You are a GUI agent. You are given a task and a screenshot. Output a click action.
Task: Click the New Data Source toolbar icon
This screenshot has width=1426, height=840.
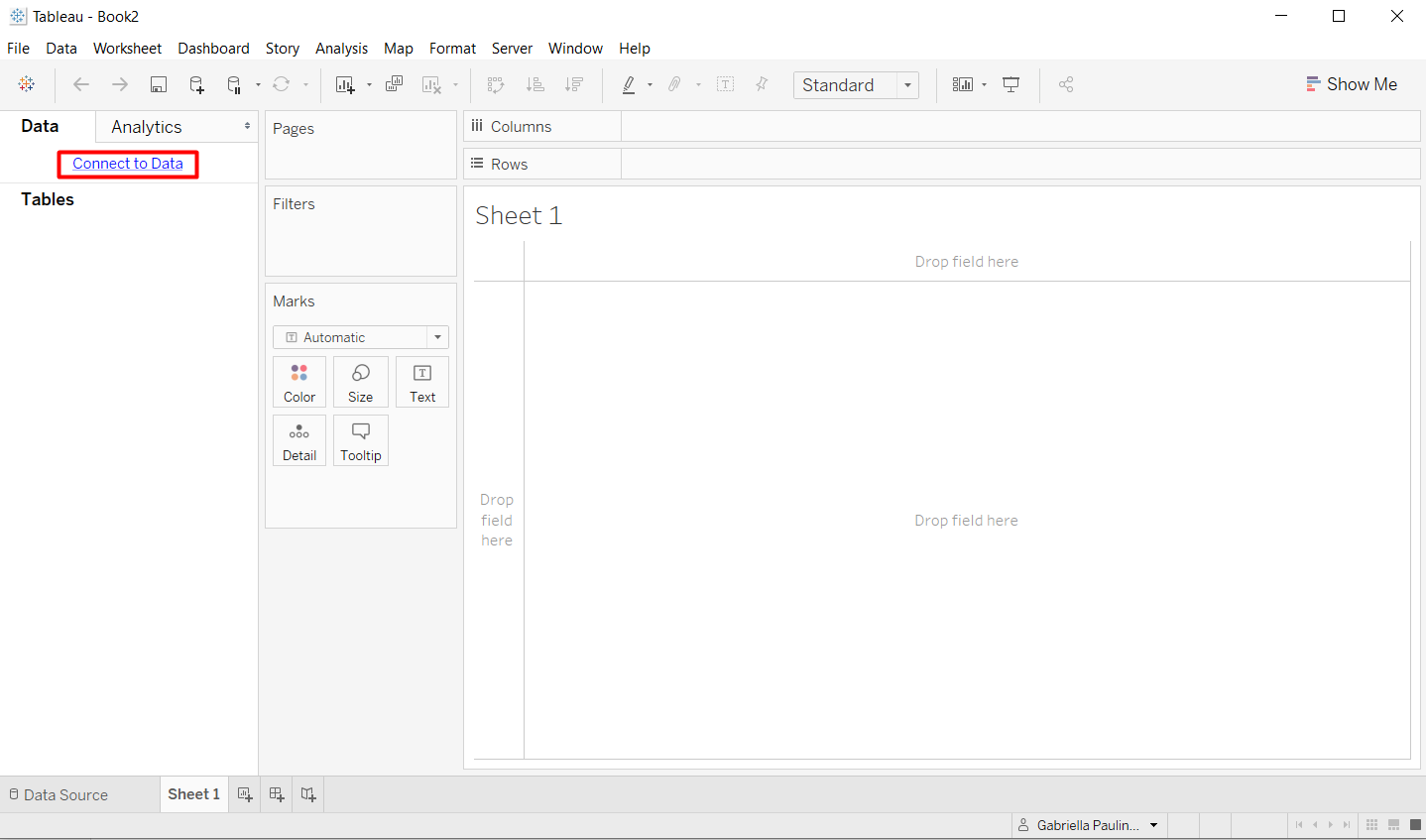tap(196, 84)
